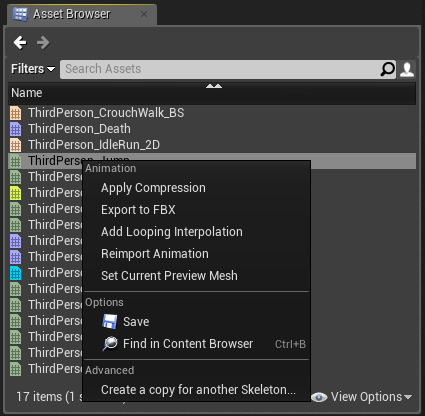This screenshot has width=425, height=416.
Task: Choose Export to FBX
Action: [x=197, y=210]
